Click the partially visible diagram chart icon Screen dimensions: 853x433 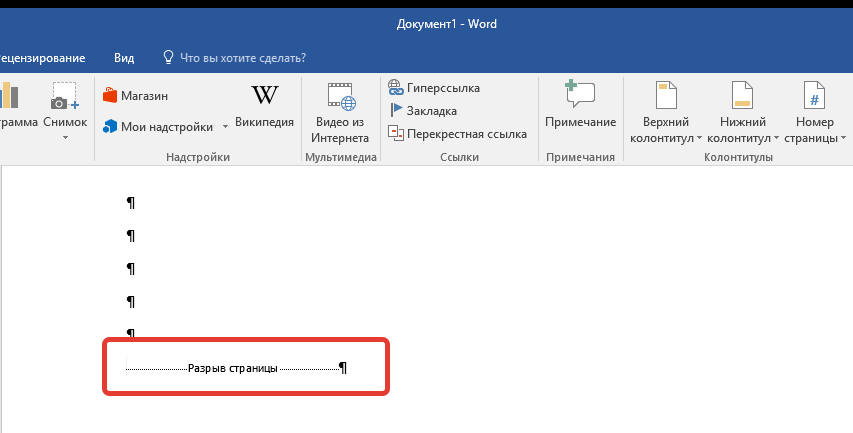coord(10,97)
